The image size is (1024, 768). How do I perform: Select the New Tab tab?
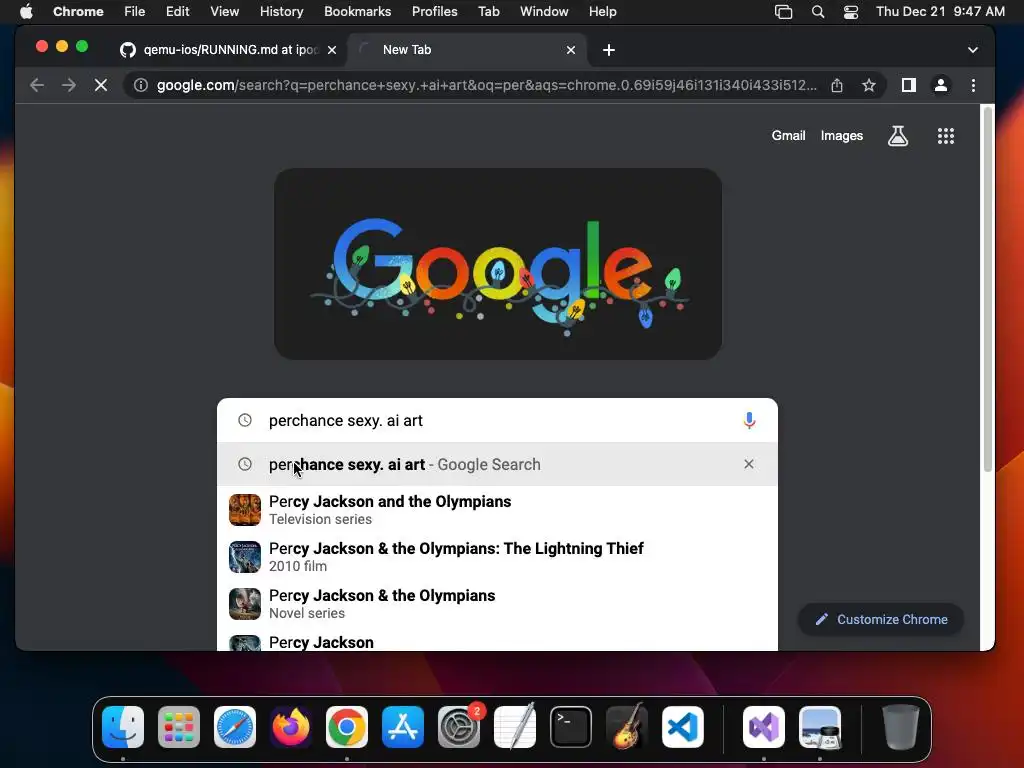(x=467, y=50)
